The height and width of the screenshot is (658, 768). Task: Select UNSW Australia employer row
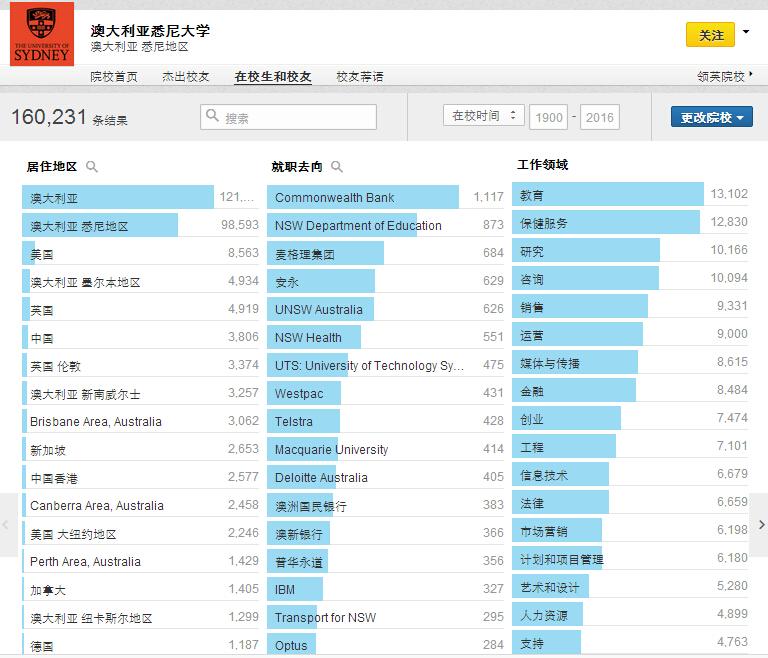click(385, 309)
